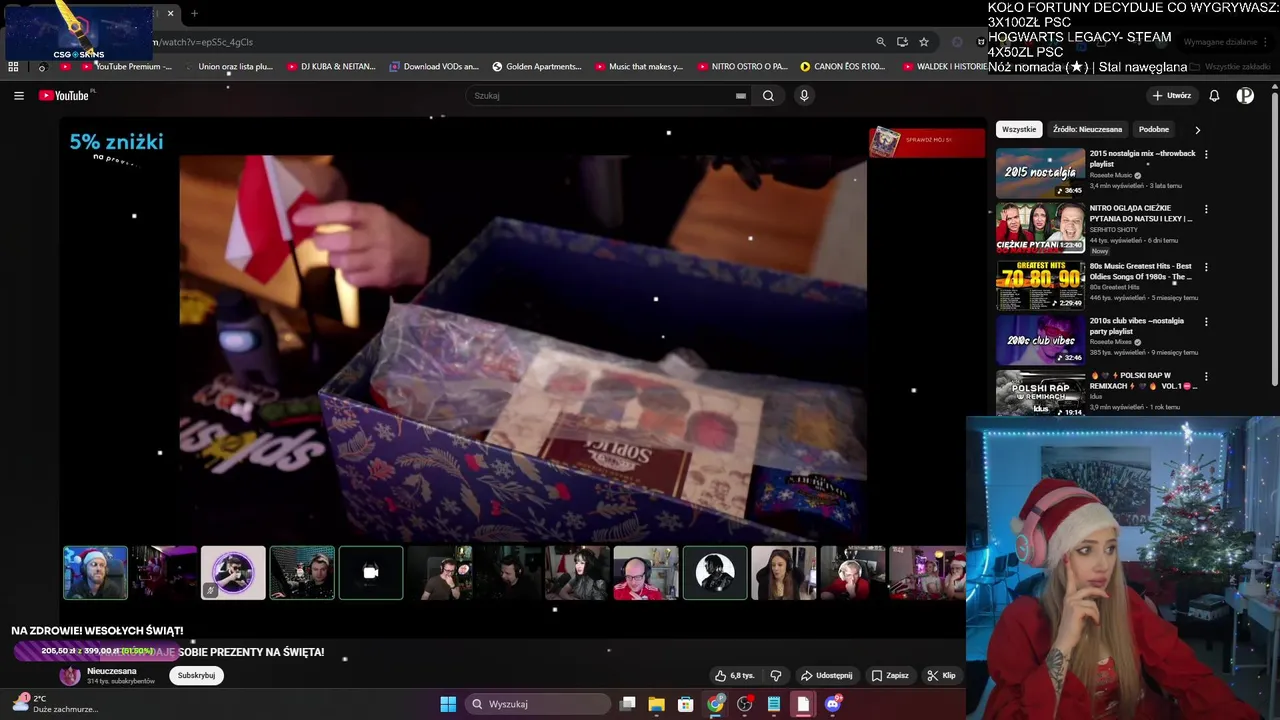Open the 2015 nostalgia mix thumbnail
The height and width of the screenshot is (720, 1280).
(1040, 173)
